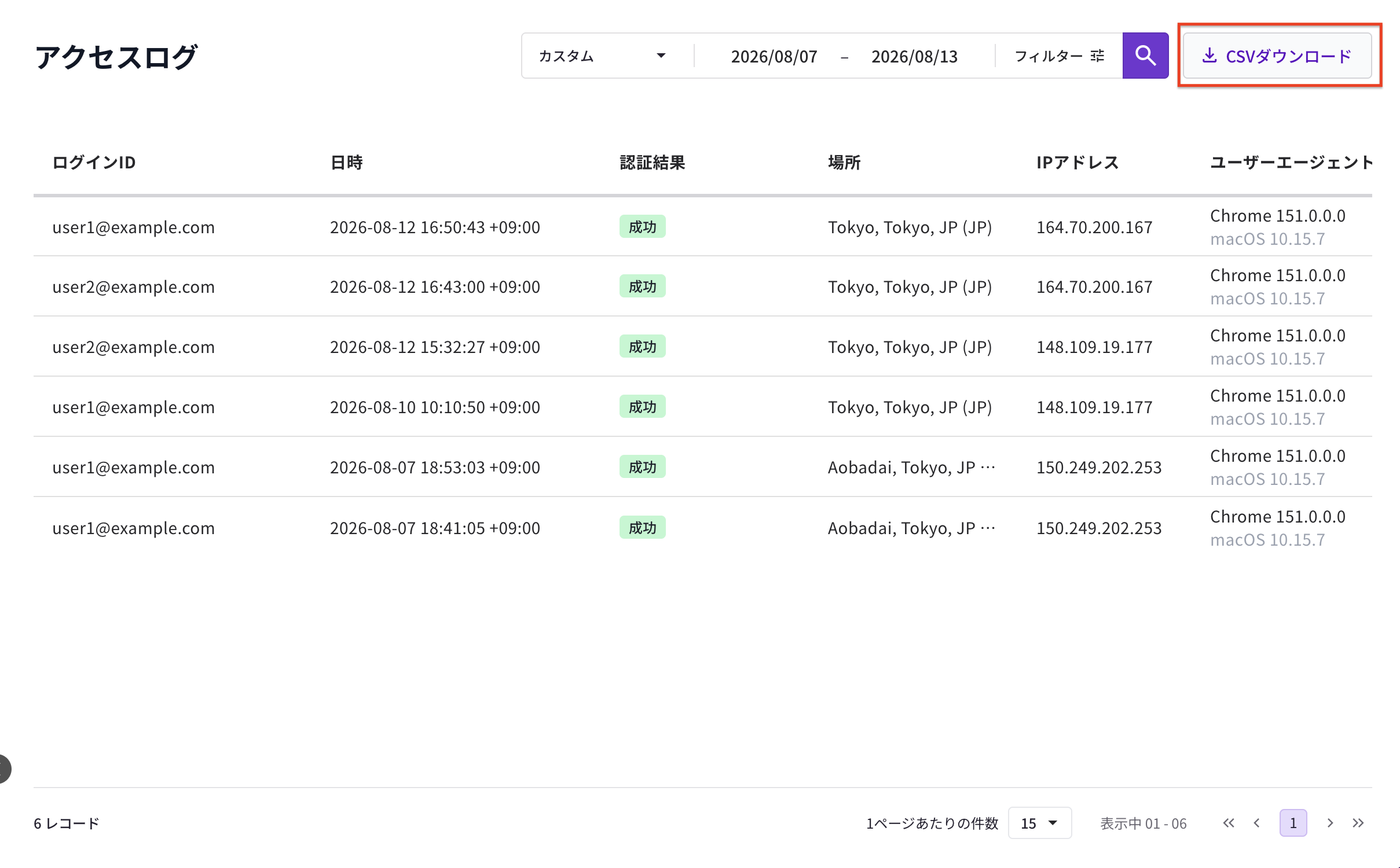Select user2@example.com in the 16:43:00 row
The image size is (1400, 868).
(133, 286)
